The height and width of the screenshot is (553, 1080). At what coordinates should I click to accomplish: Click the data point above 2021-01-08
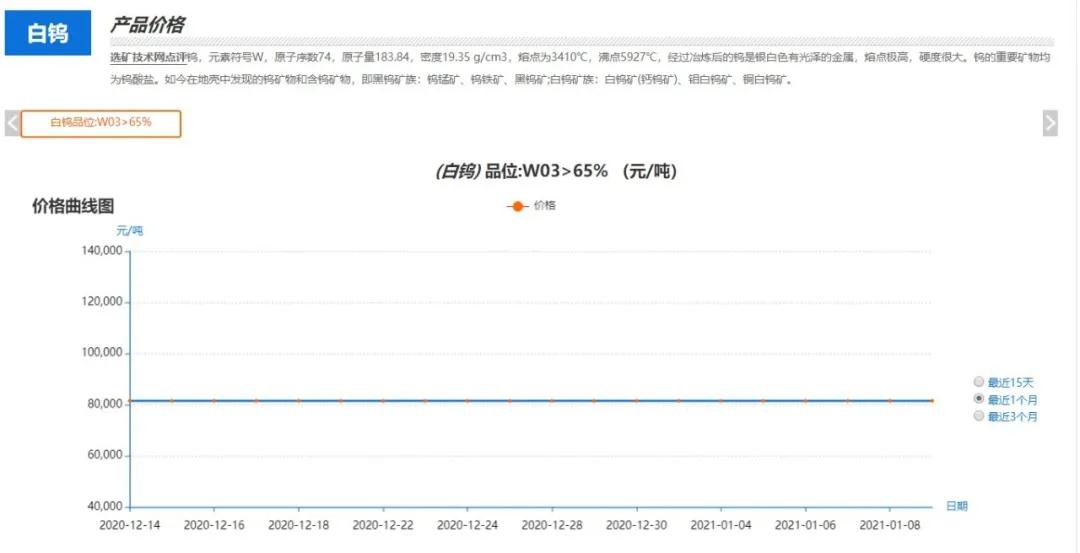click(889, 401)
